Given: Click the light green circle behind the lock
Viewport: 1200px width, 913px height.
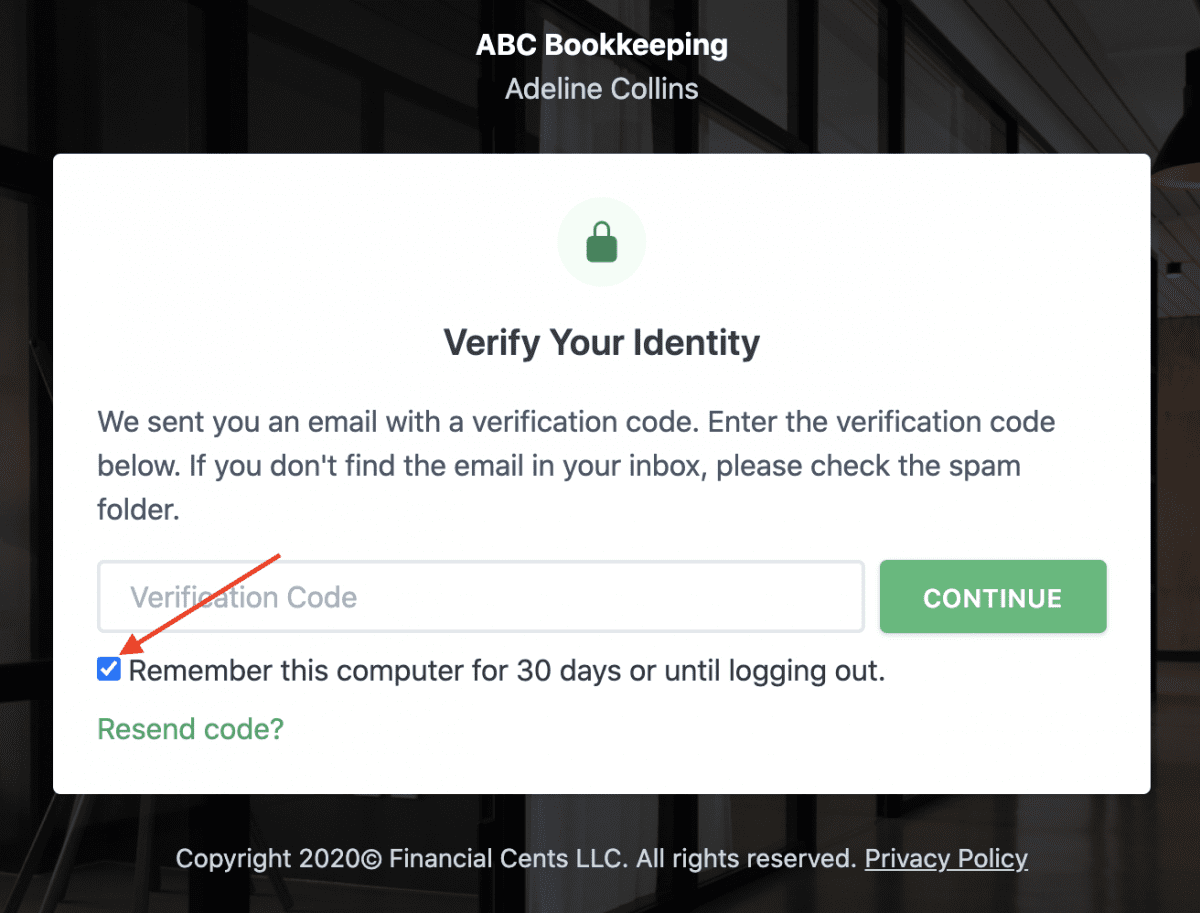Looking at the screenshot, I should [x=601, y=242].
